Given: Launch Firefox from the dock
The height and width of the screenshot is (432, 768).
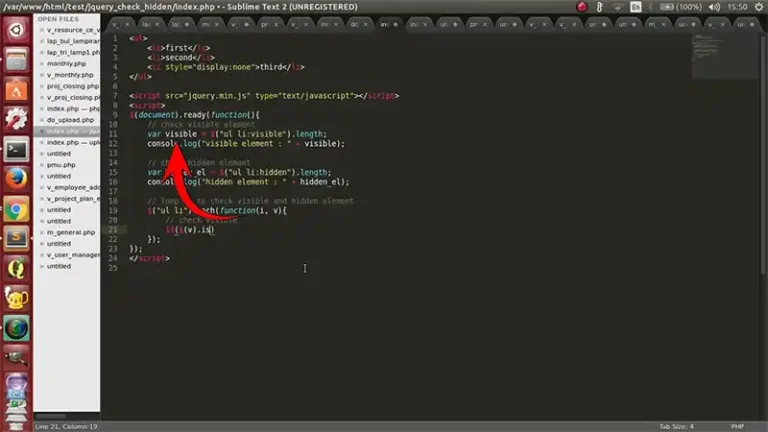Looking at the screenshot, I should [x=16, y=179].
